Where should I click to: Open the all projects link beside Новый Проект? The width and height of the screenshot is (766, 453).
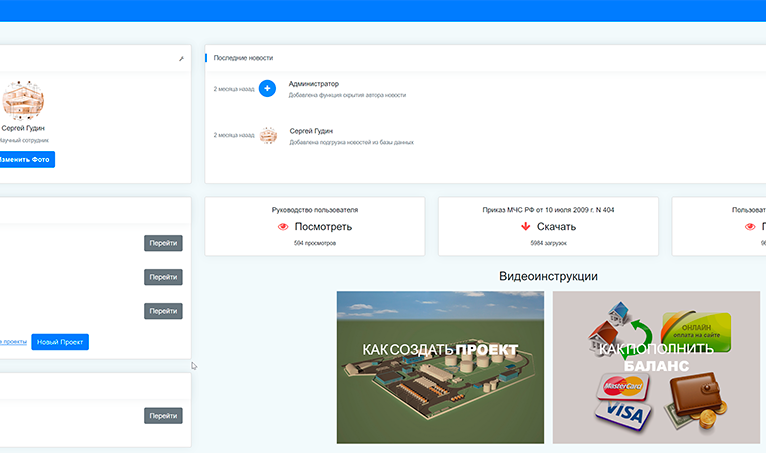(13, 342)
